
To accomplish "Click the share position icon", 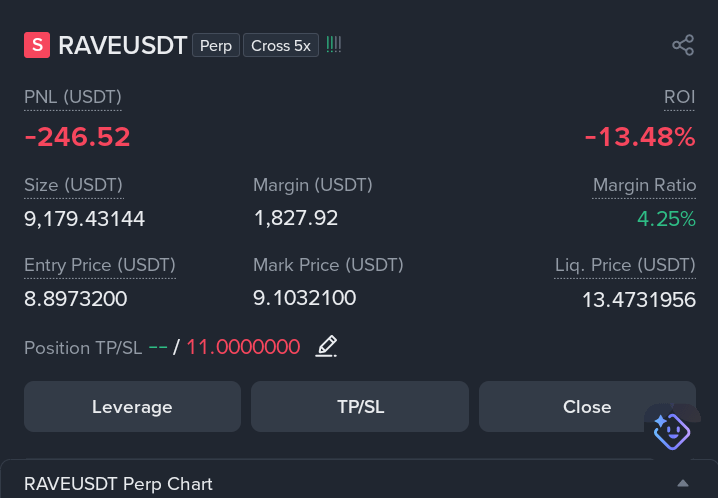I will point(683,45).
